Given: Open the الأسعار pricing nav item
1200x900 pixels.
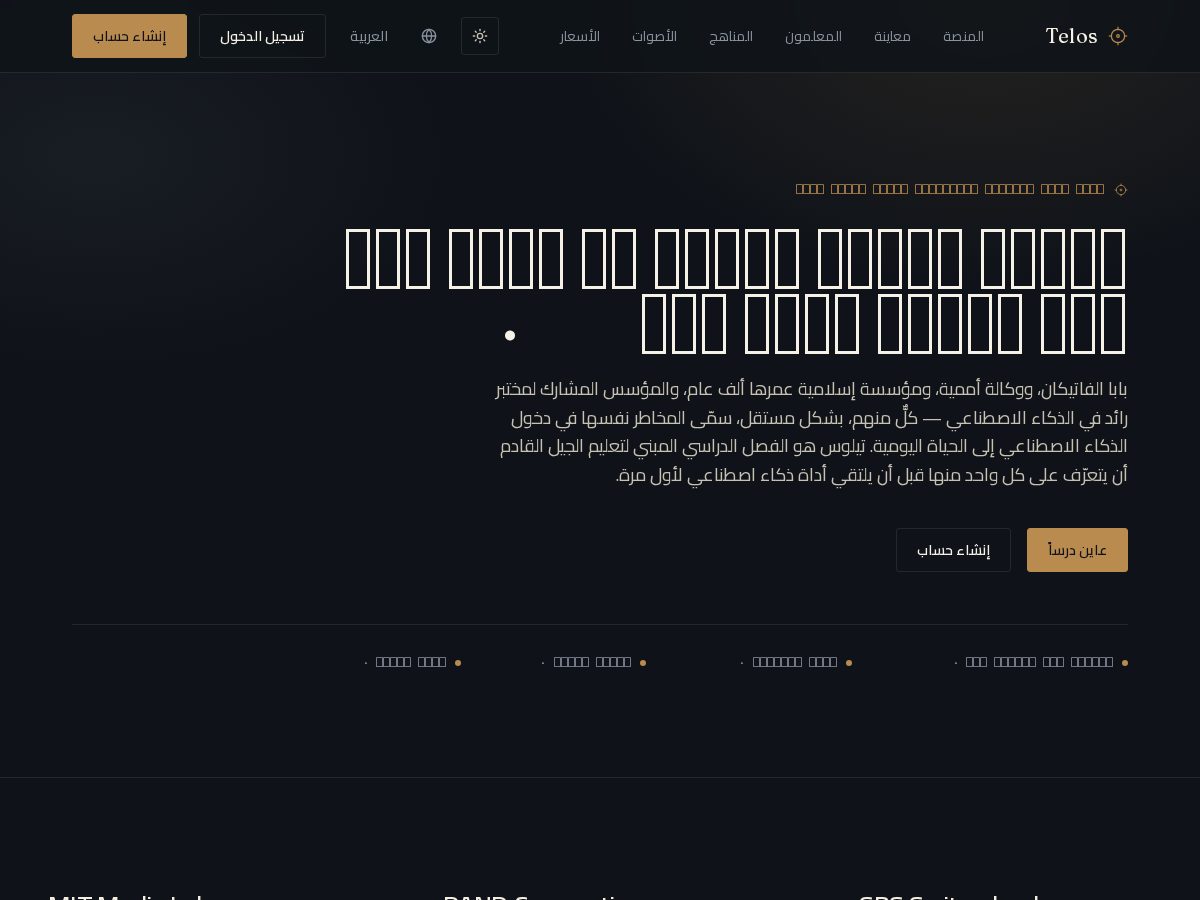Looking at the screenshot, I should [580, 36].
